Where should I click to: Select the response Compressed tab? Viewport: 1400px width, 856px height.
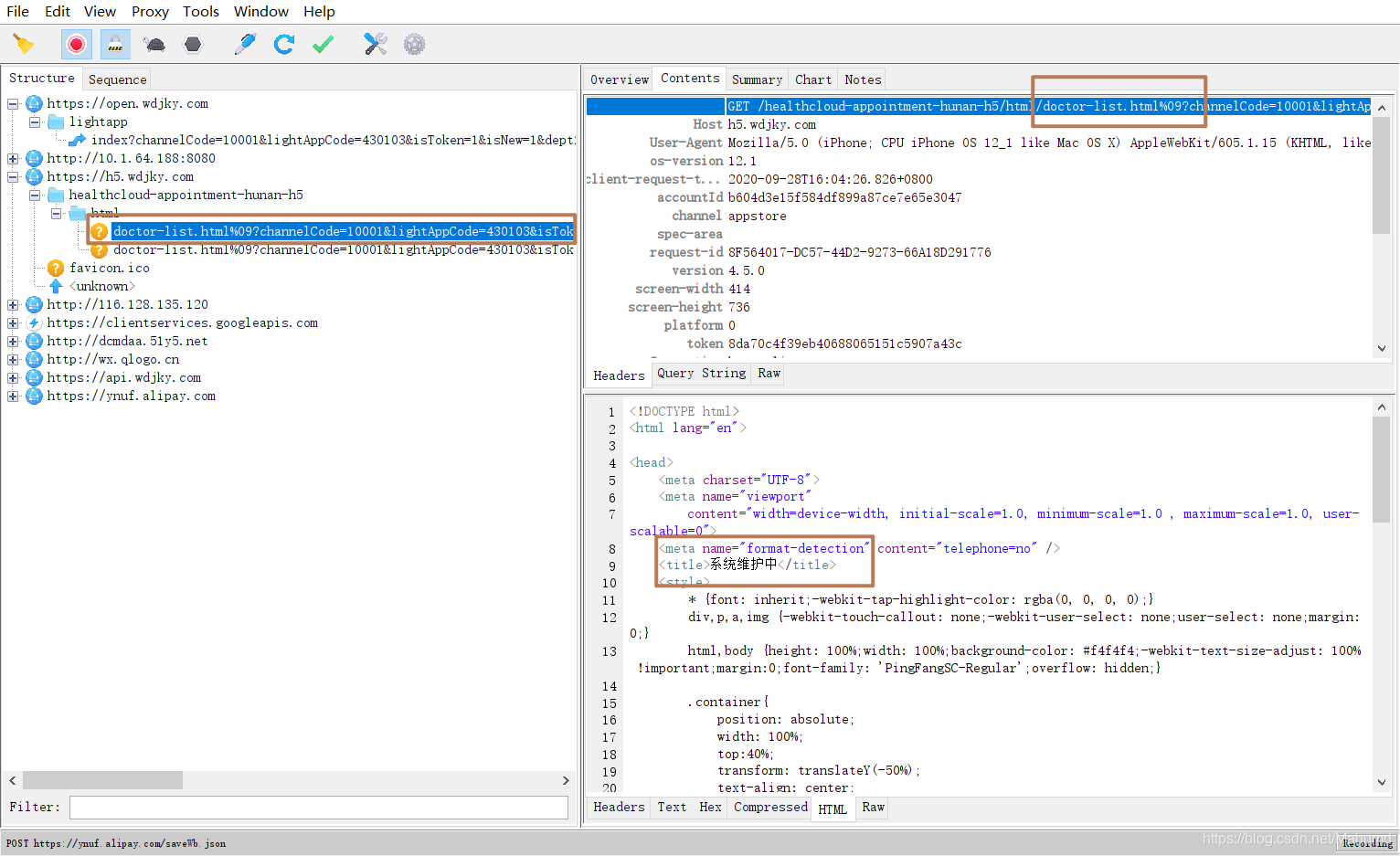point(770,807)
